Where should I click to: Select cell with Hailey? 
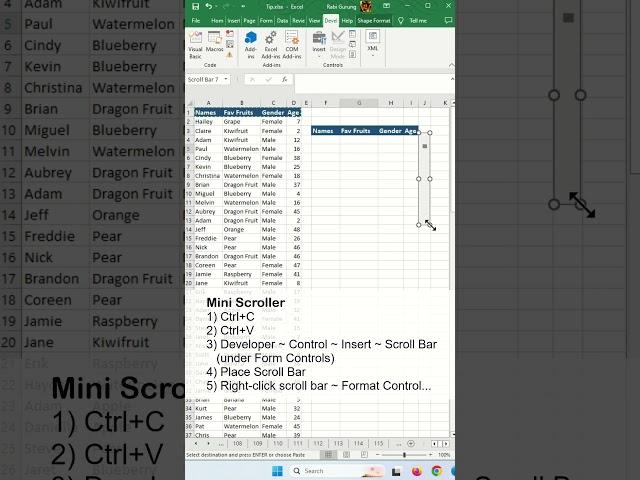point(208,122)
